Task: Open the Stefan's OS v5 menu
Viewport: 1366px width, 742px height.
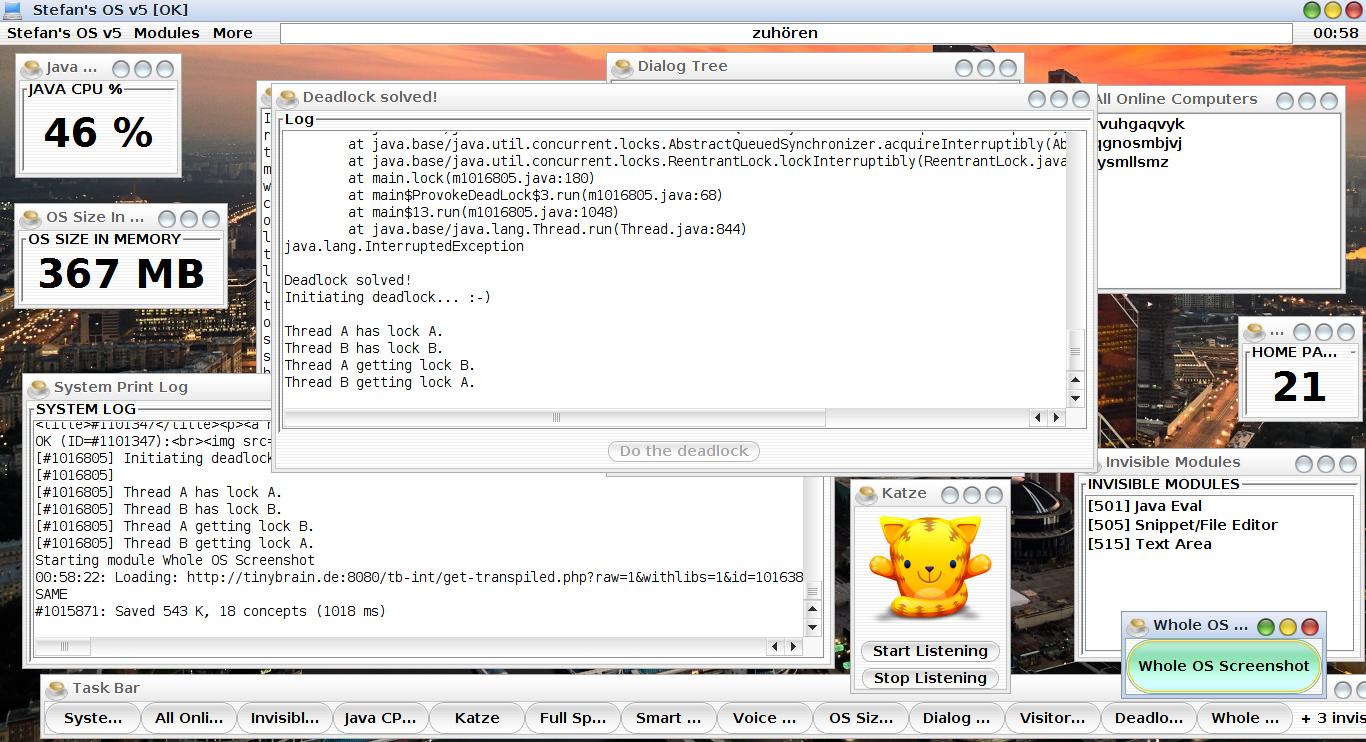Action: click(x=64, y=33)
